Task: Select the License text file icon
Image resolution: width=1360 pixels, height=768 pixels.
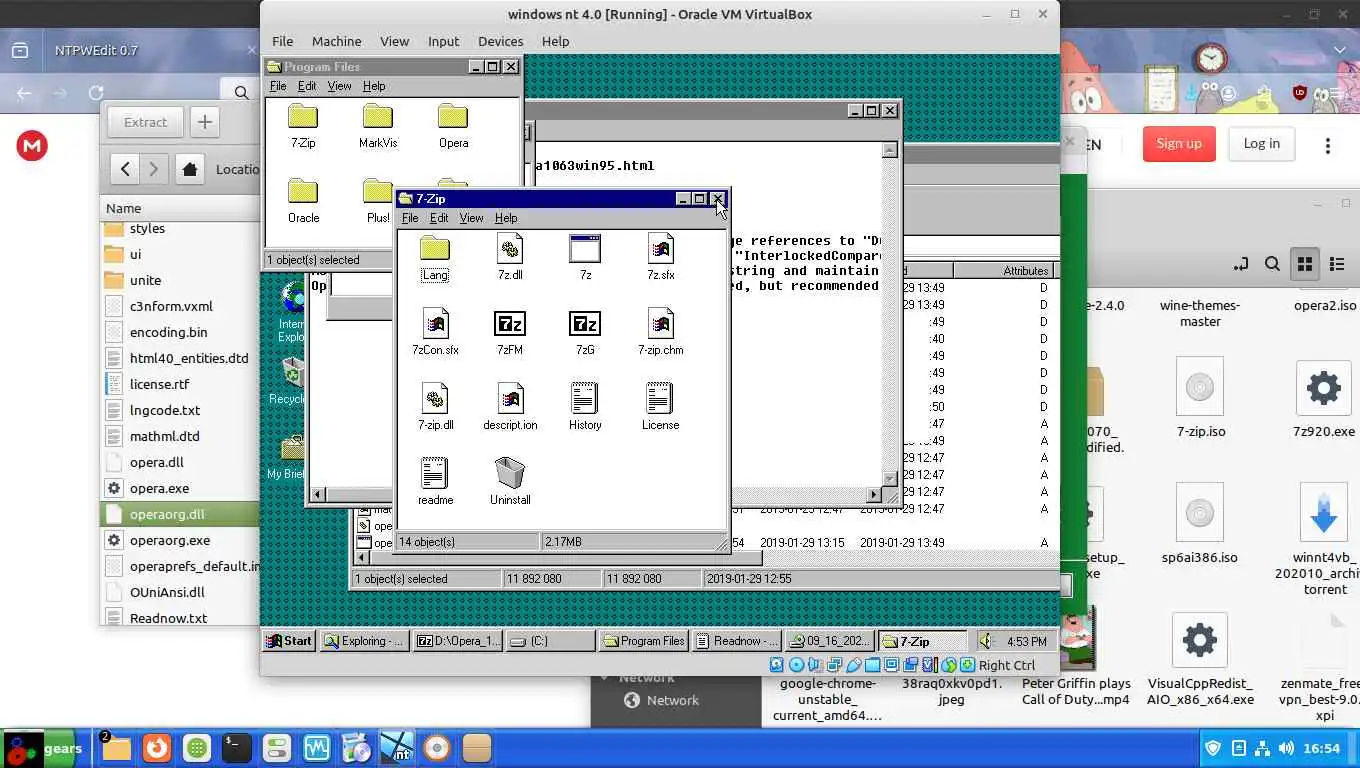Action: tap(660, 399)
